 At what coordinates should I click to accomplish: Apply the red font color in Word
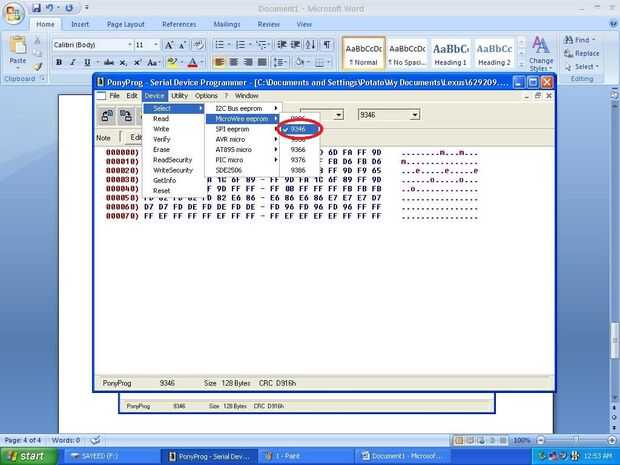coord(193,62)
